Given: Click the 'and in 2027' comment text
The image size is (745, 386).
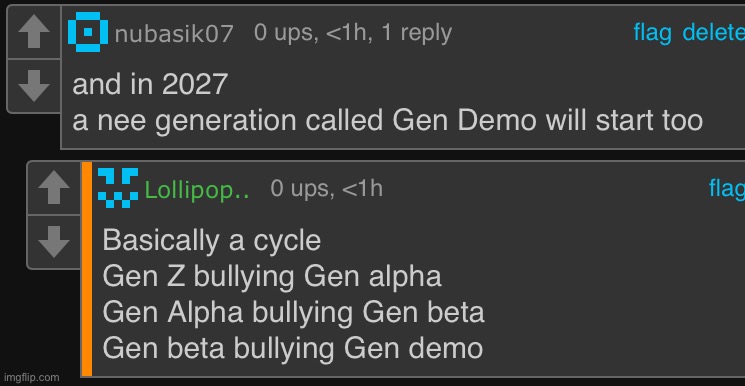Looking at the screenshot, I should (x=150, y=84).
